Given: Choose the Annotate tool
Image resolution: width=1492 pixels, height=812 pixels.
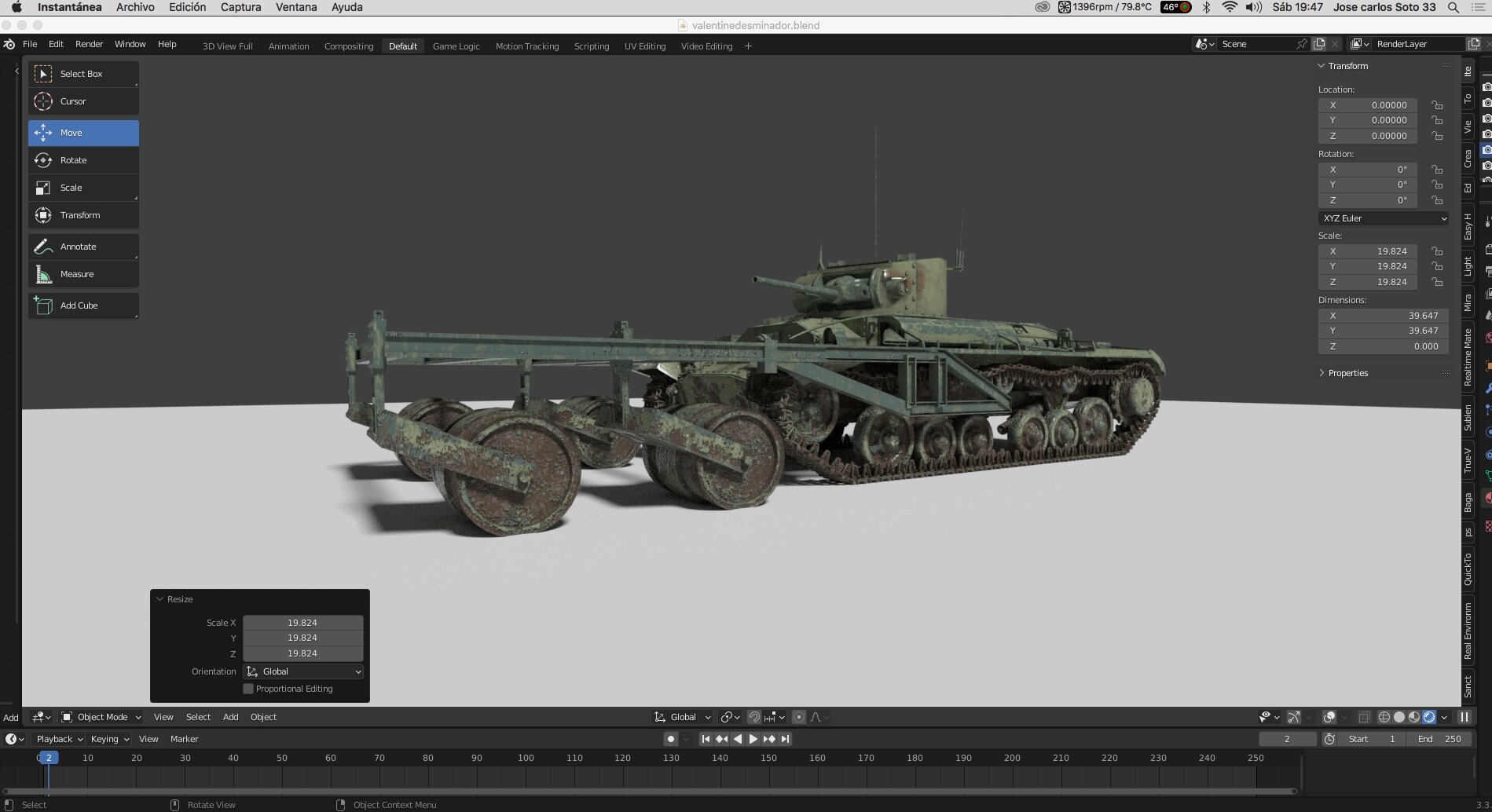Looking at the screenshot, I should coord(83,247).
